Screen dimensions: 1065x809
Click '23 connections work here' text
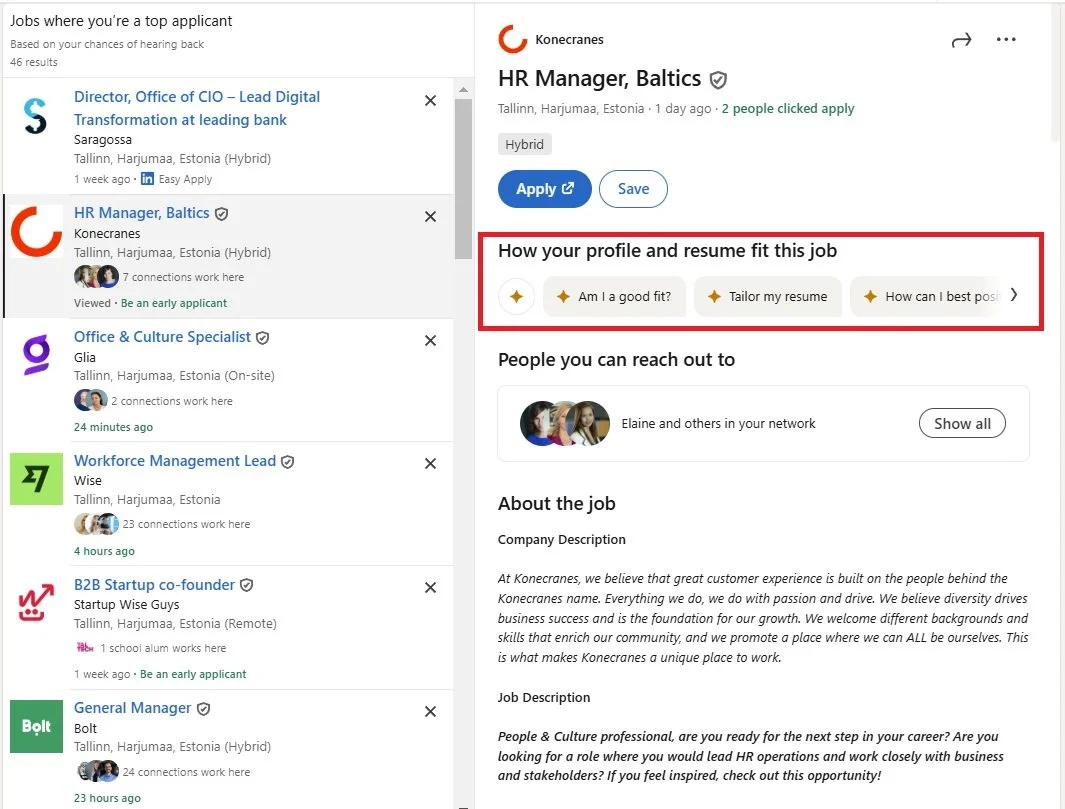tap(186, 524)
